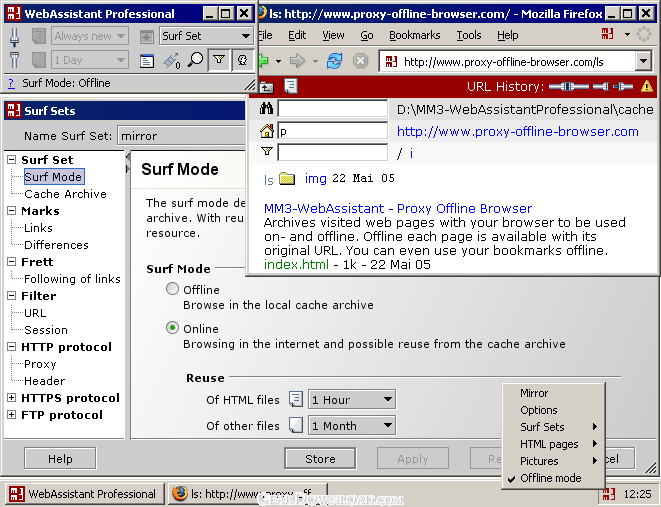Select the Online radio button

[172, 328]
